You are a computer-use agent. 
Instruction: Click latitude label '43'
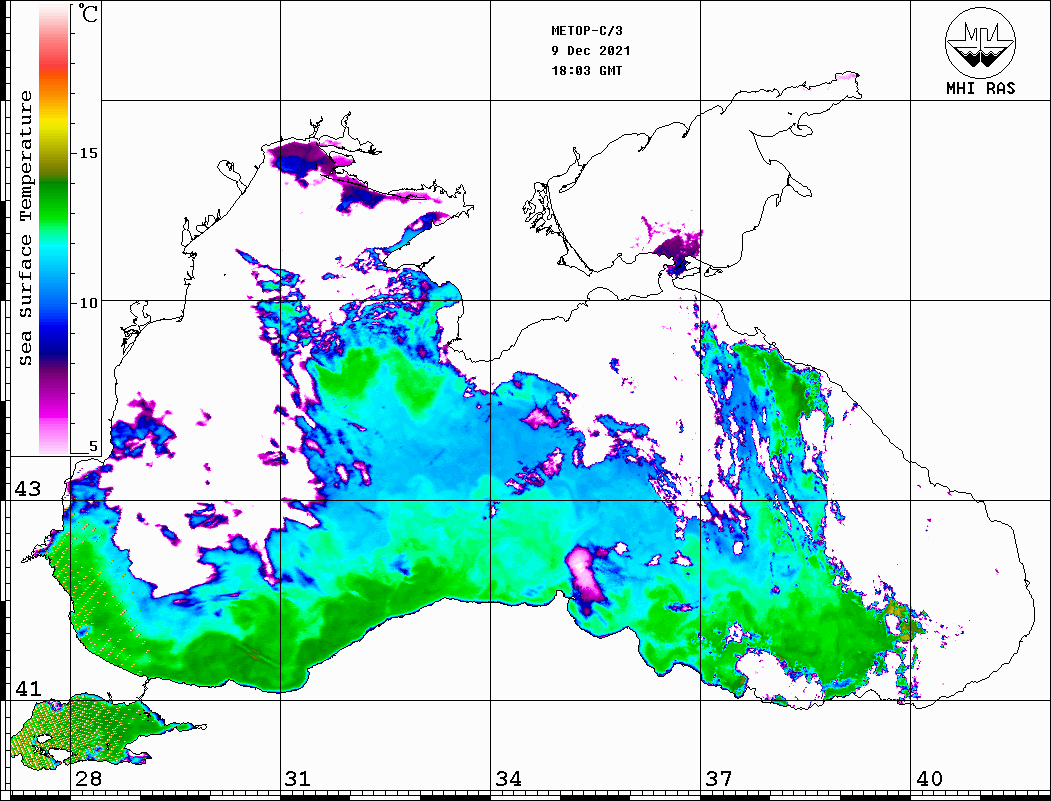click(x=27, y=489)
